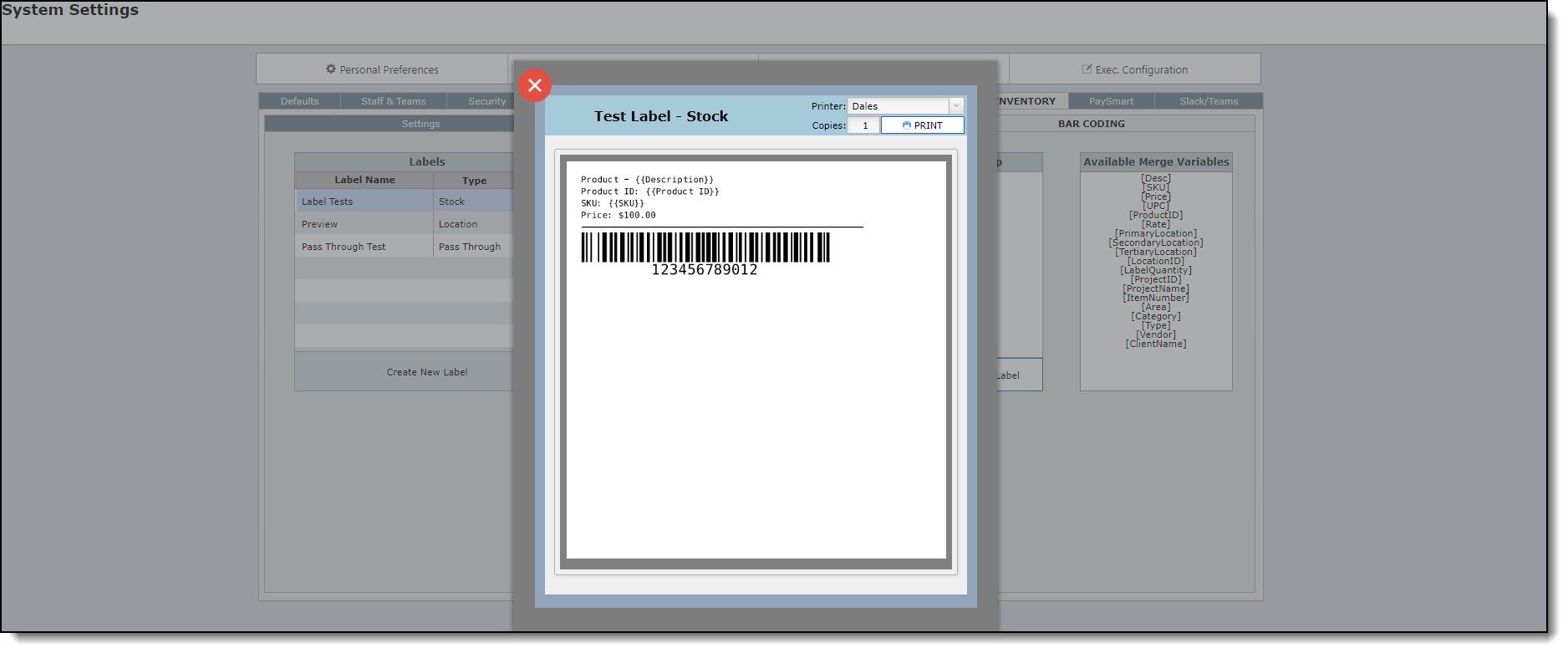Click the [Area] merge variable
The image size is (1568, 653).
click(1156, 307)
